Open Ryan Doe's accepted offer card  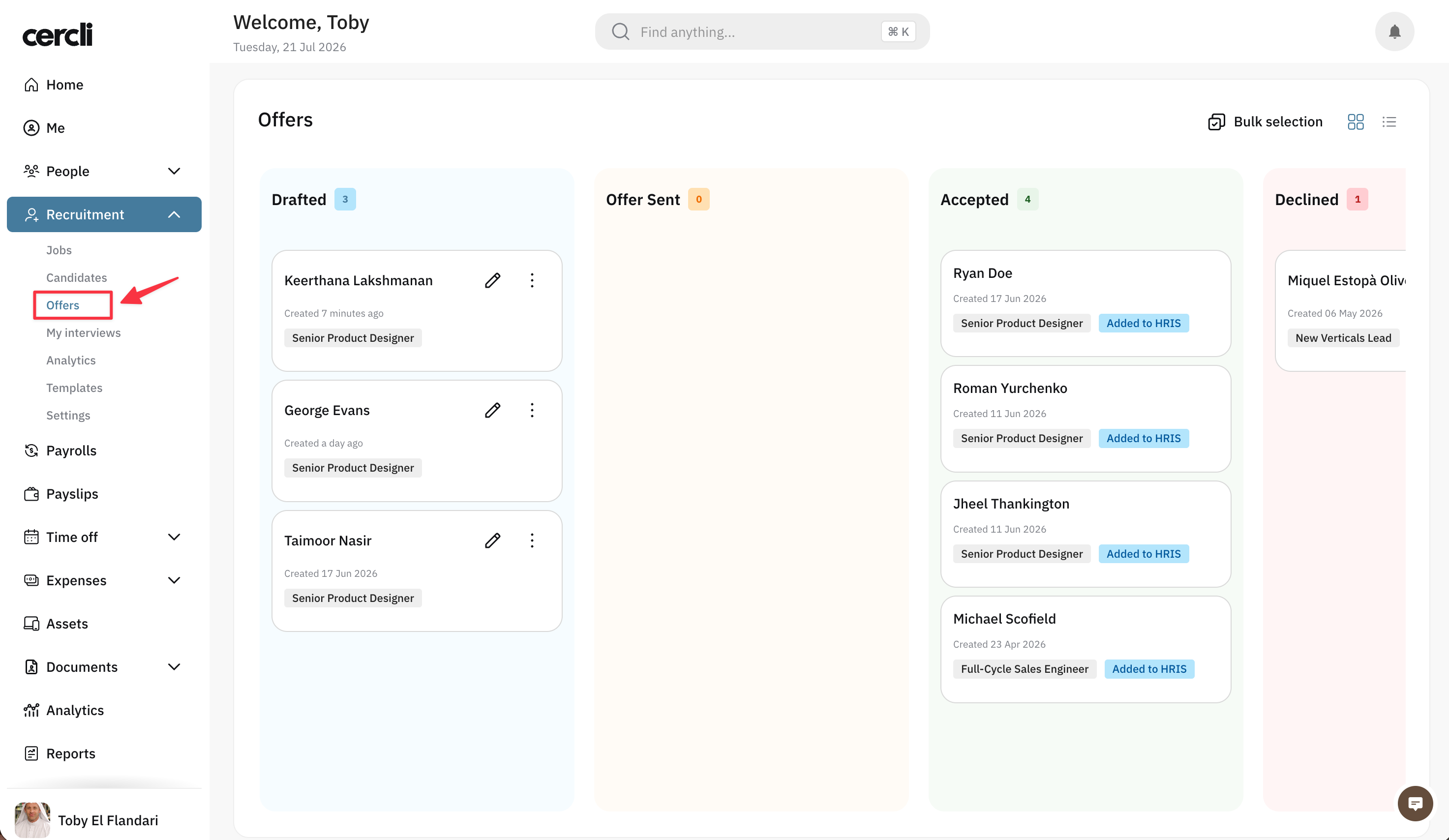pyautogui.click(x=1085, y=303)
